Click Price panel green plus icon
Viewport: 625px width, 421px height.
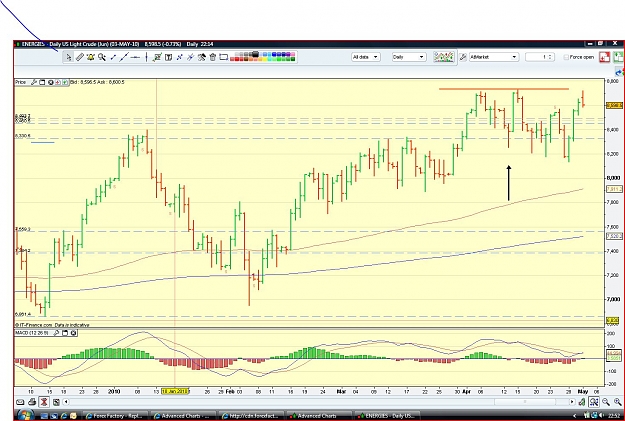coord(65,82)
